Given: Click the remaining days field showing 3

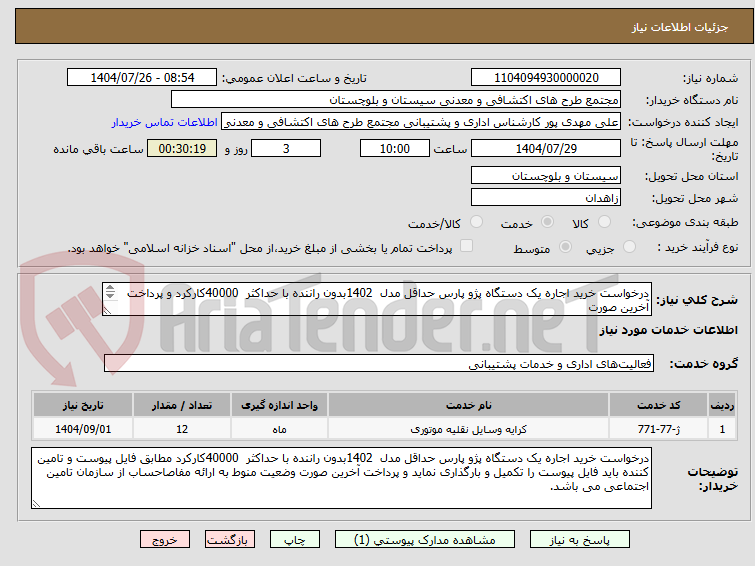Looking at the screenshot, I should [286, 148].
